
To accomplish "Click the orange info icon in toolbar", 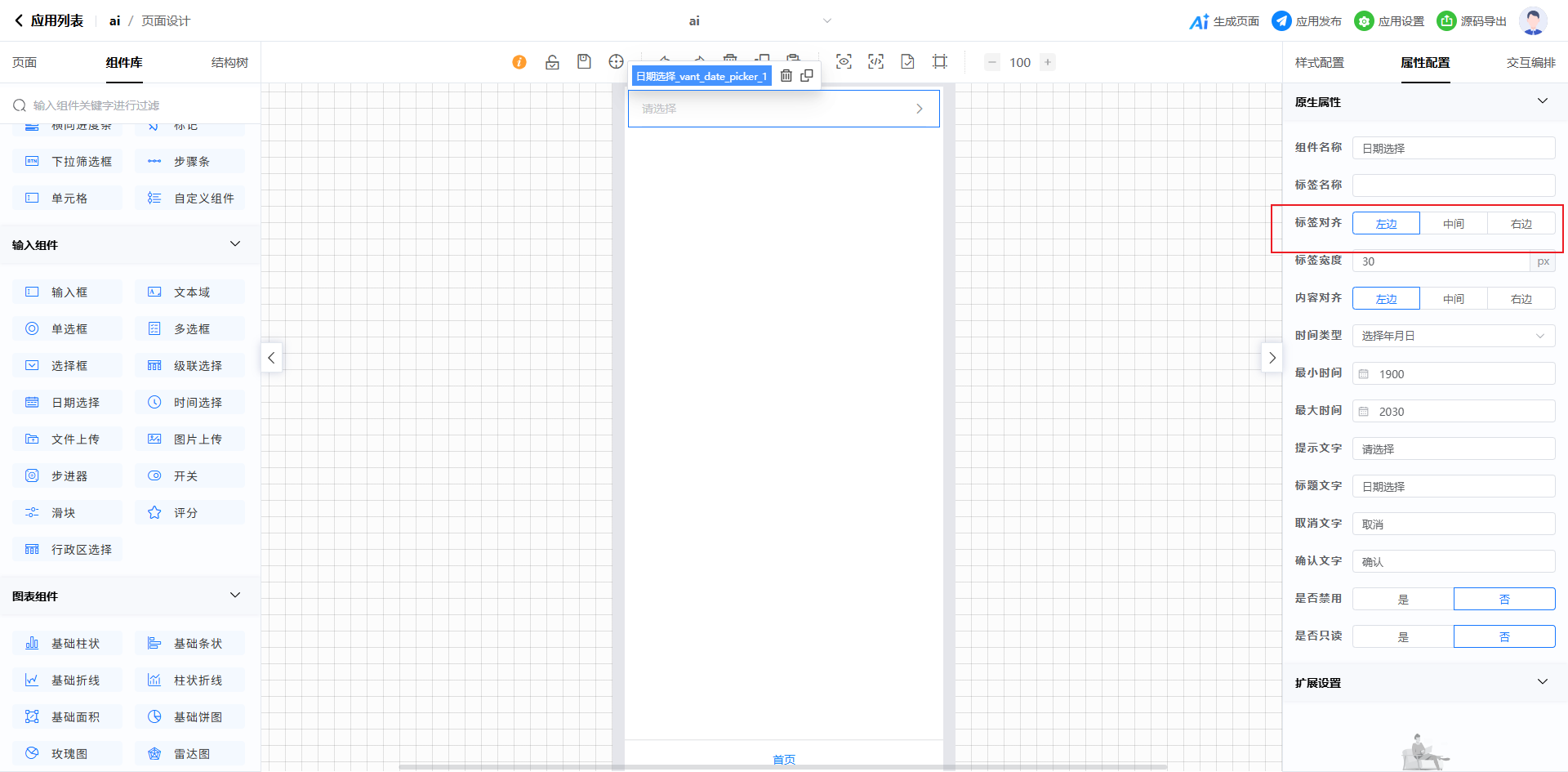I will click(x=519, y=62).
